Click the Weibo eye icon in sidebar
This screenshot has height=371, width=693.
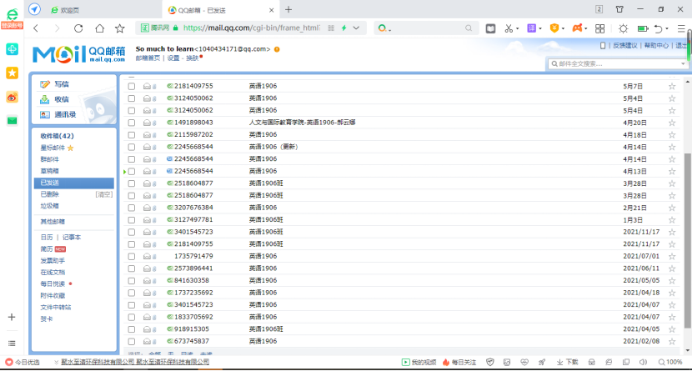(x=12, y=97)
